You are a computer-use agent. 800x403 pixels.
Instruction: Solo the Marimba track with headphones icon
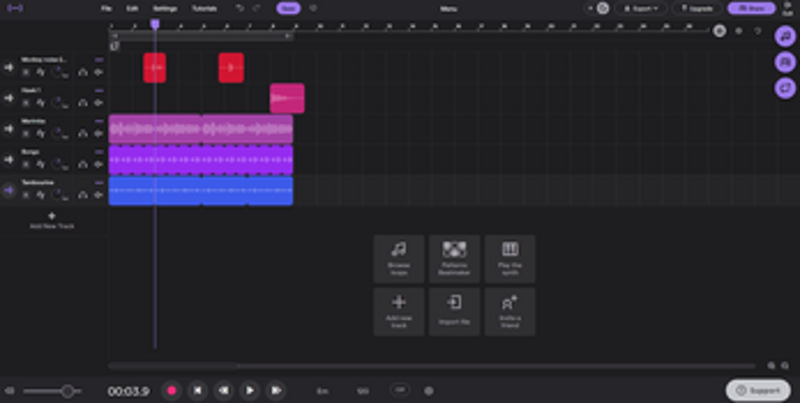pos(83,134)
